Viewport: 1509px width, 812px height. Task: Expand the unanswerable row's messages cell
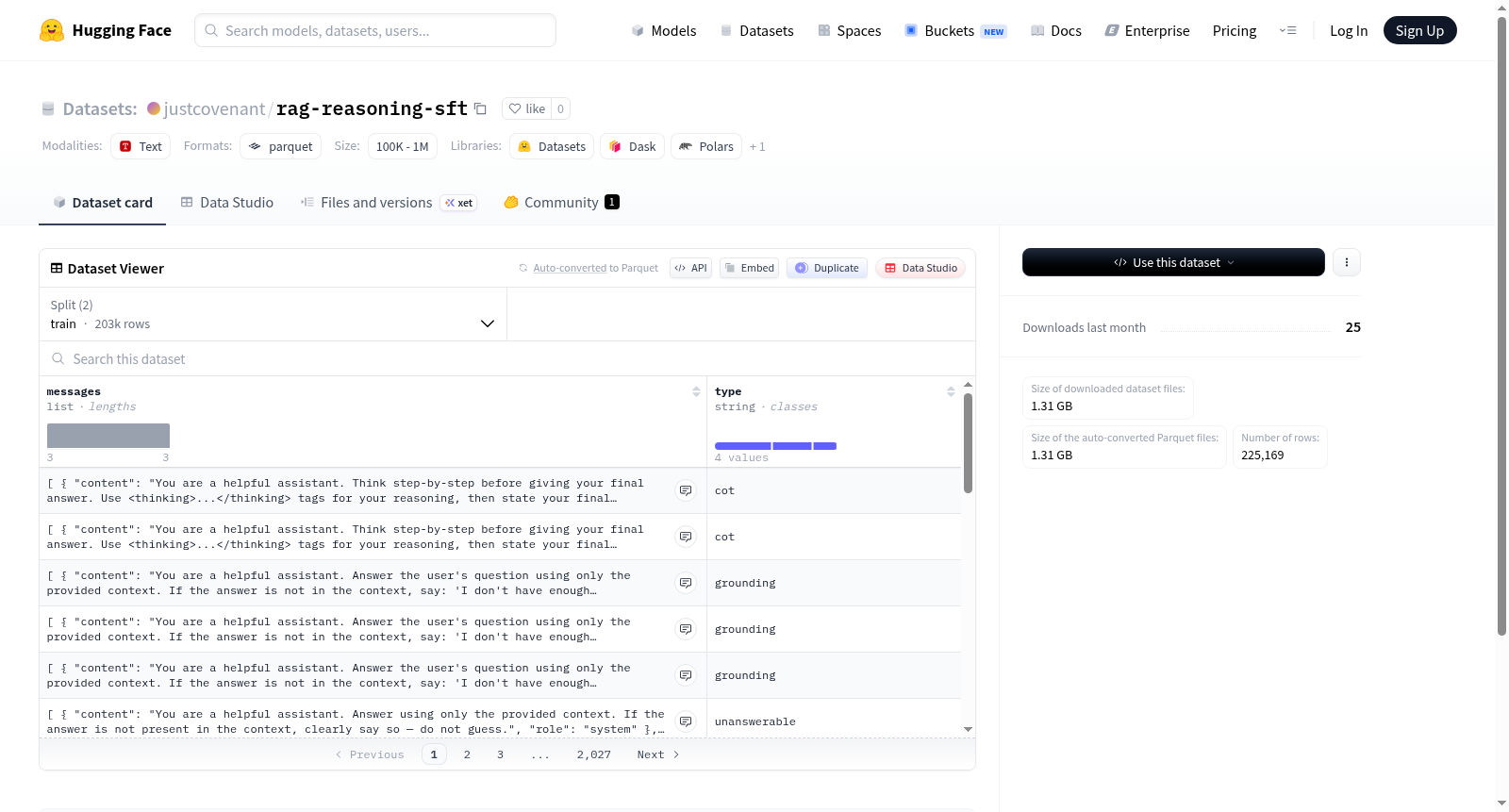[686, 721]
